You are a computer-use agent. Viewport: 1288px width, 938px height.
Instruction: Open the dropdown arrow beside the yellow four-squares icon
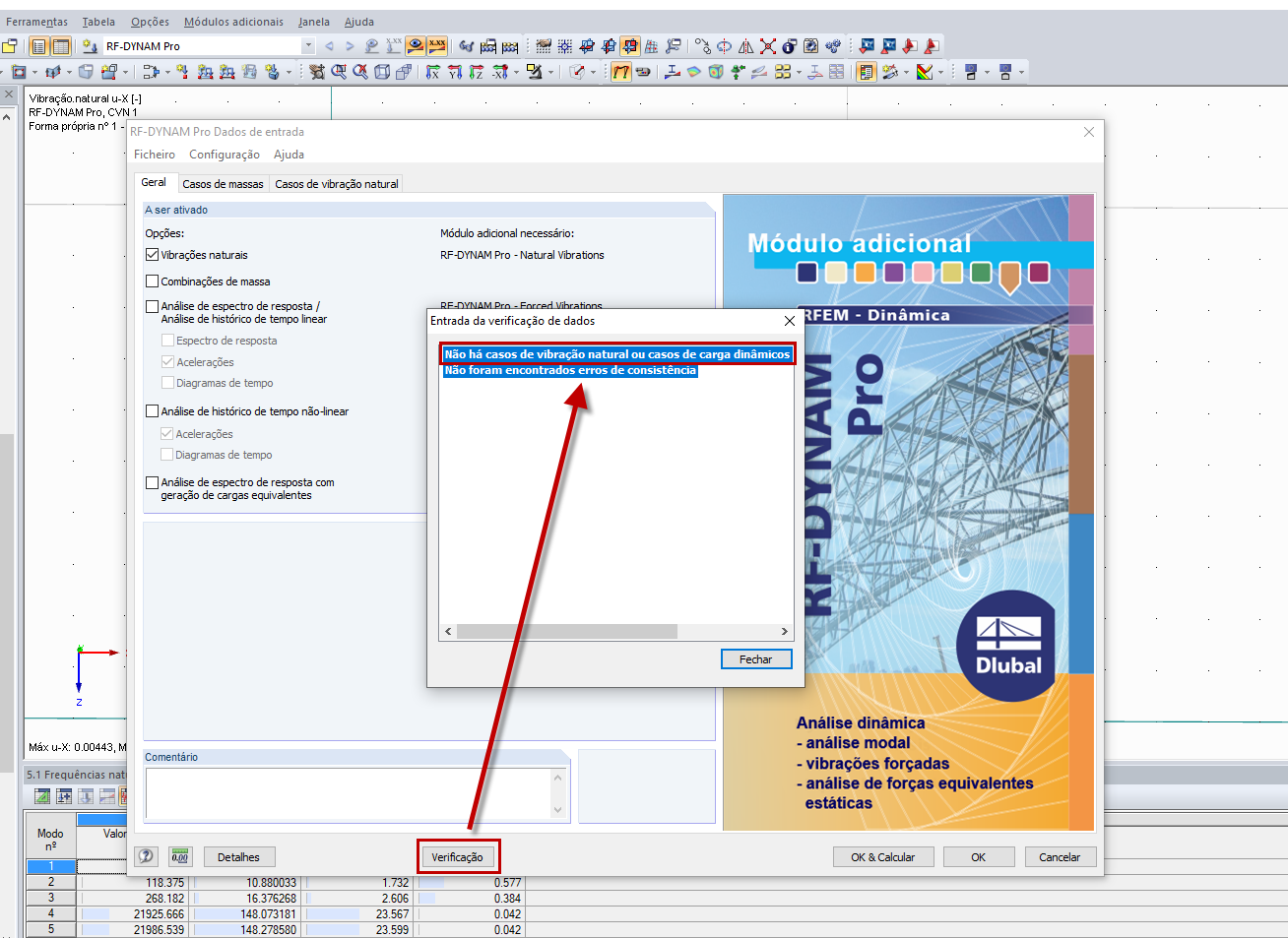pyautogui.click(x=800, y=72)
